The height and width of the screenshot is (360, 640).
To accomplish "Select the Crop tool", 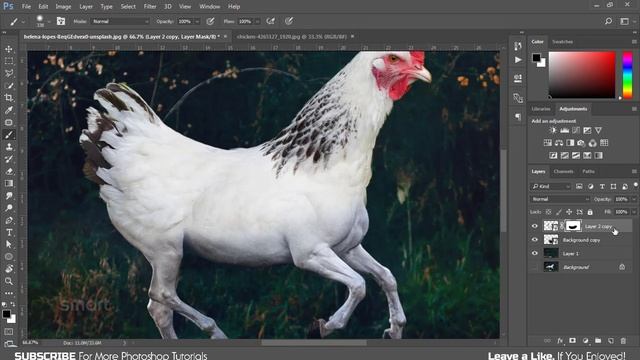I will point(9,98).
